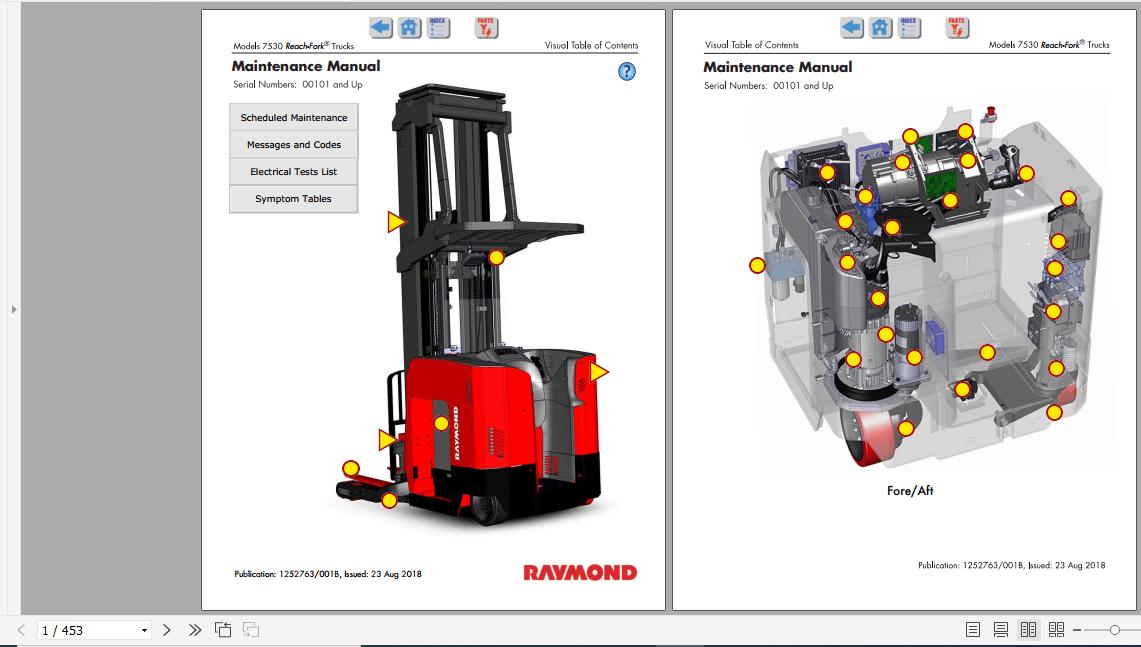Click the yellow dot on the floor pedal
1141x647 pixels.
pyautogui.click(x=962, y=389)
